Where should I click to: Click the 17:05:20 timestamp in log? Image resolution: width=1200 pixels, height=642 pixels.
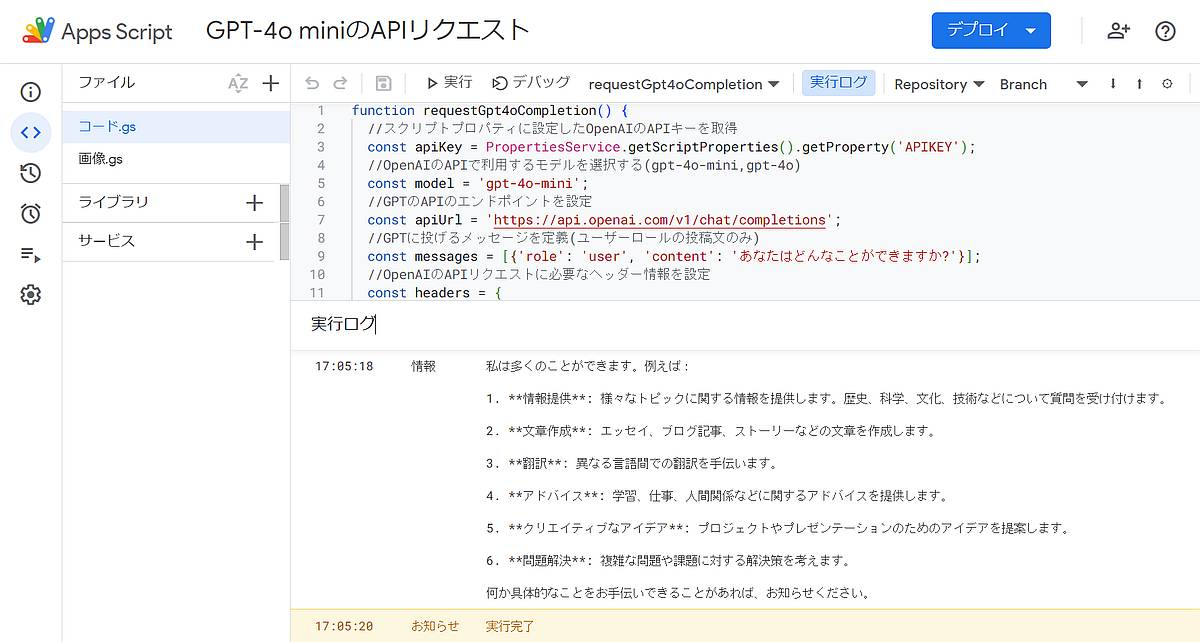(x=344, y=626)
